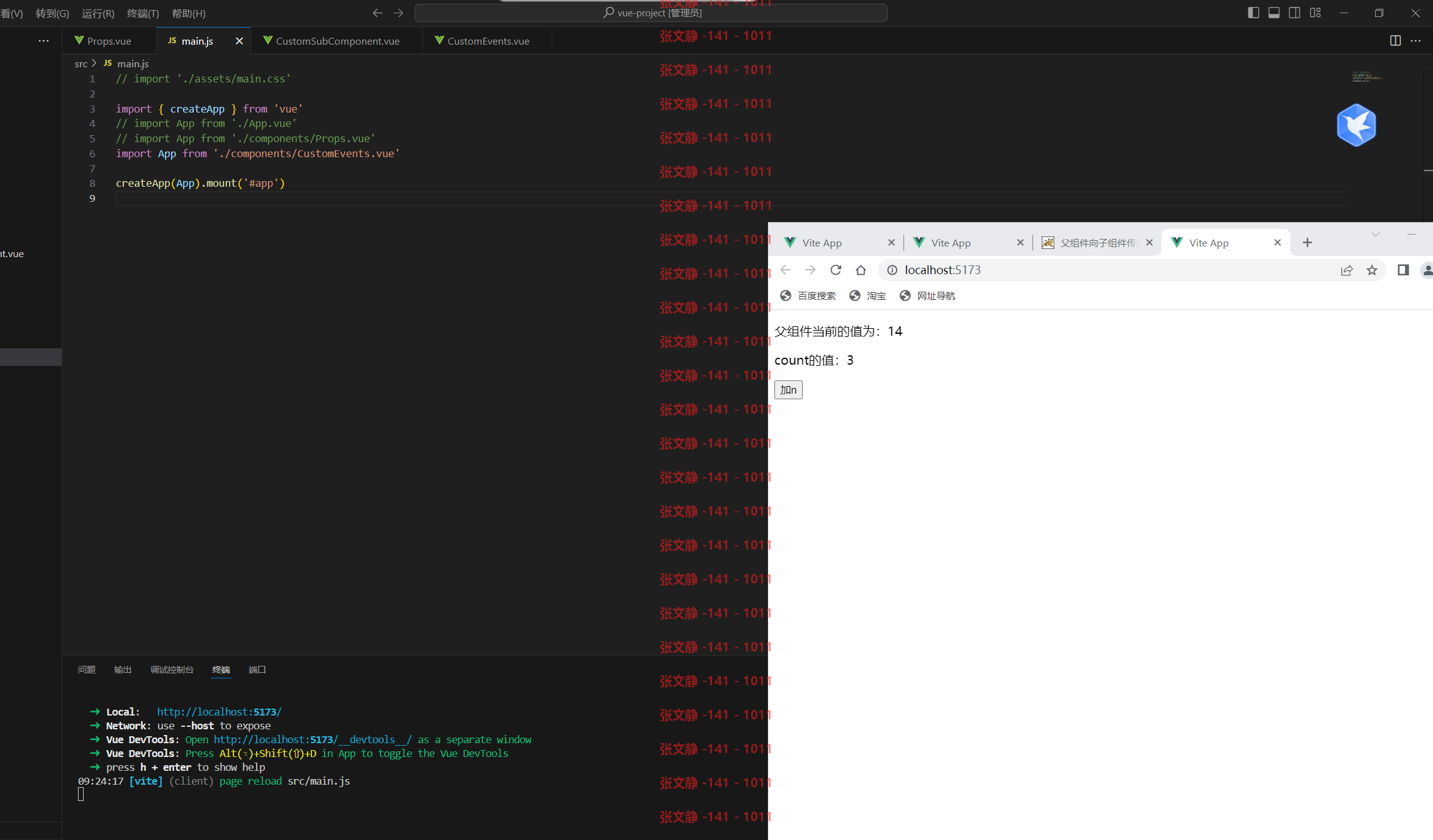The image size is (1433, 840).
Task: Click code line 6 CustomEvents import
Action: [257, 153]
